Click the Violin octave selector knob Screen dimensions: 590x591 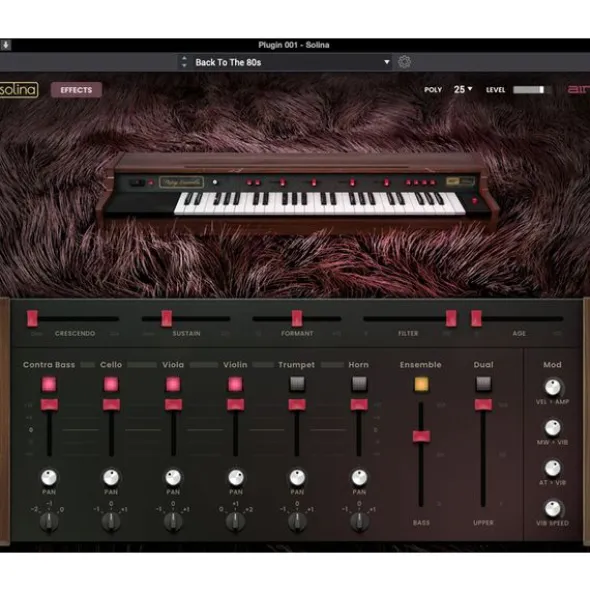pyautogui.click(x=235, y=522)
